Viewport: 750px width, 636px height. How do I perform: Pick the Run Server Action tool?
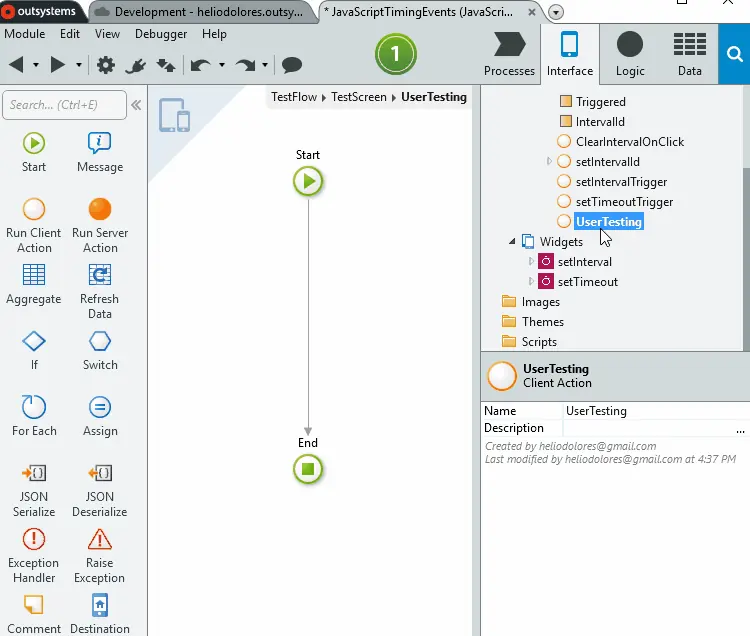[100, 226]
